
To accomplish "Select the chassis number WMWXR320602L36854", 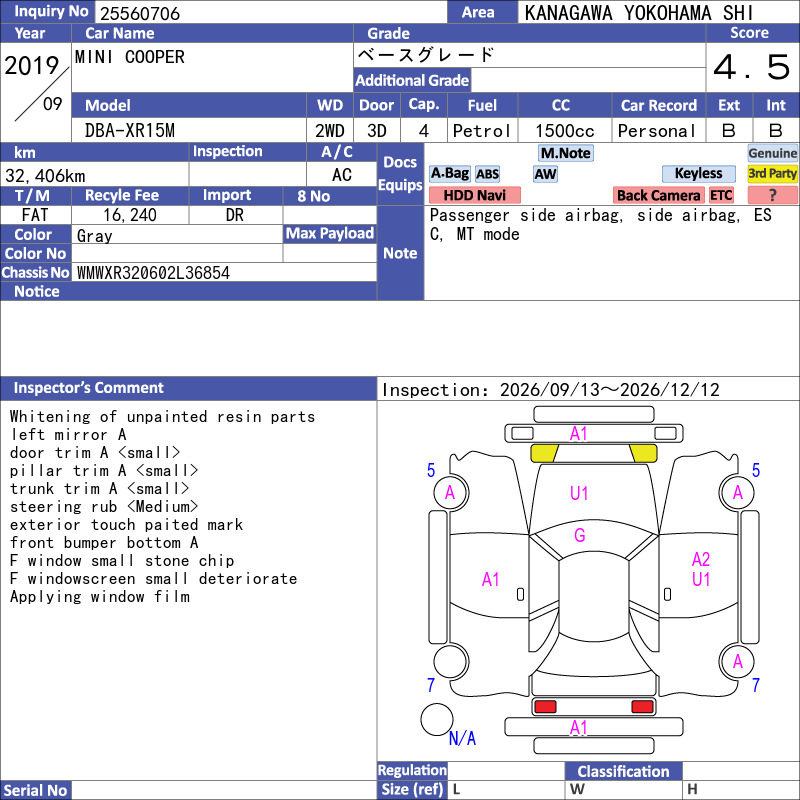I will (153, 273).
